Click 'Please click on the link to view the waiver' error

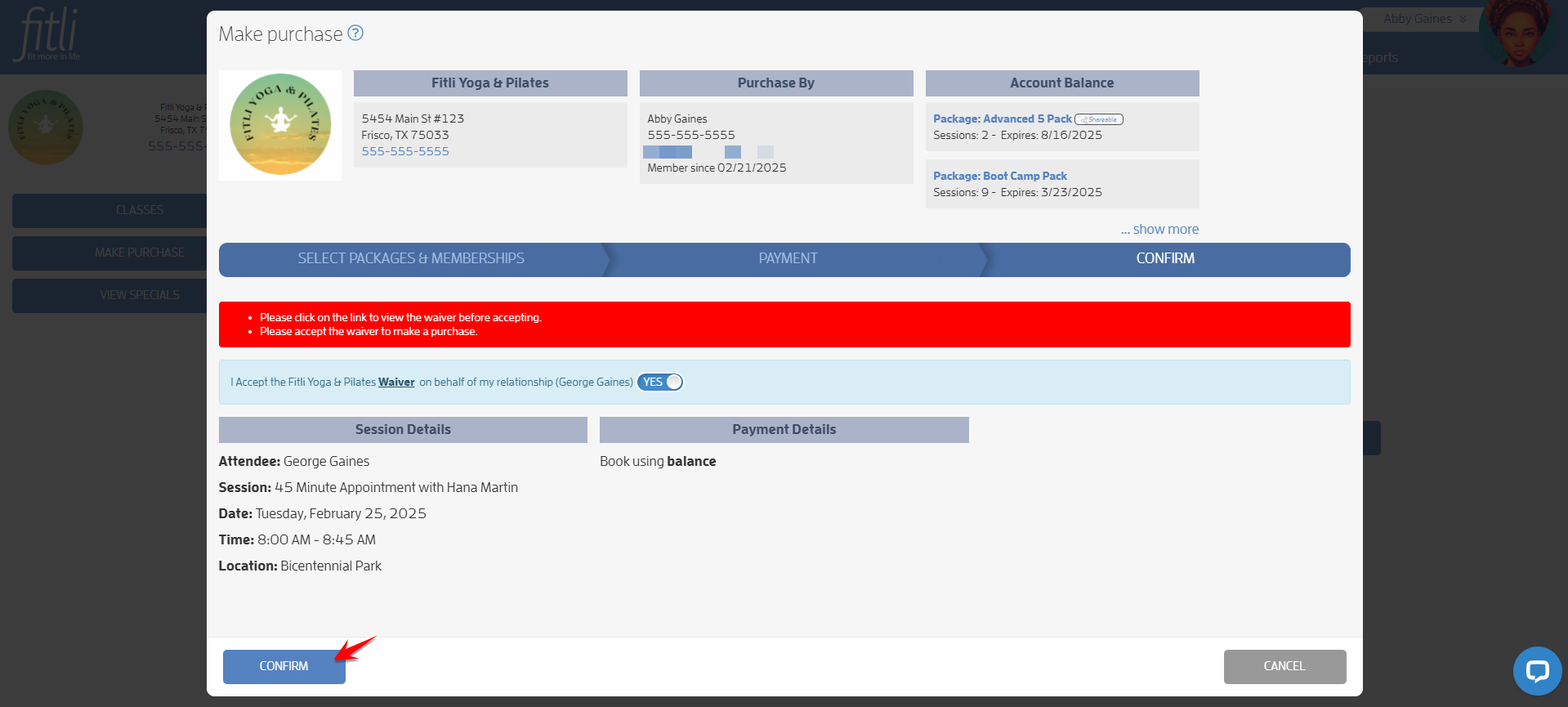pos(400,317)
